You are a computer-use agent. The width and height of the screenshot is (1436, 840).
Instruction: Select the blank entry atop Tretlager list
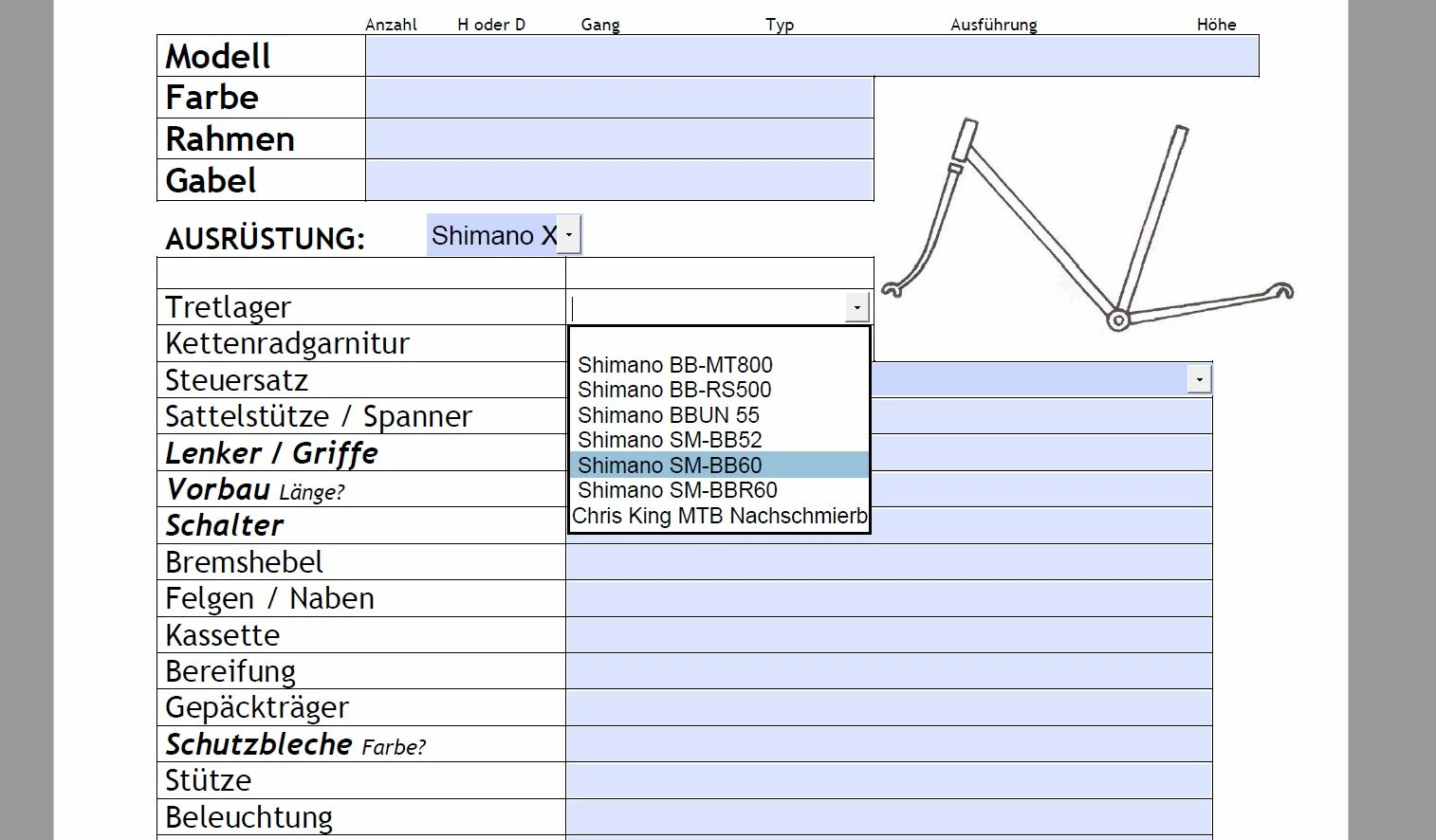719,340
